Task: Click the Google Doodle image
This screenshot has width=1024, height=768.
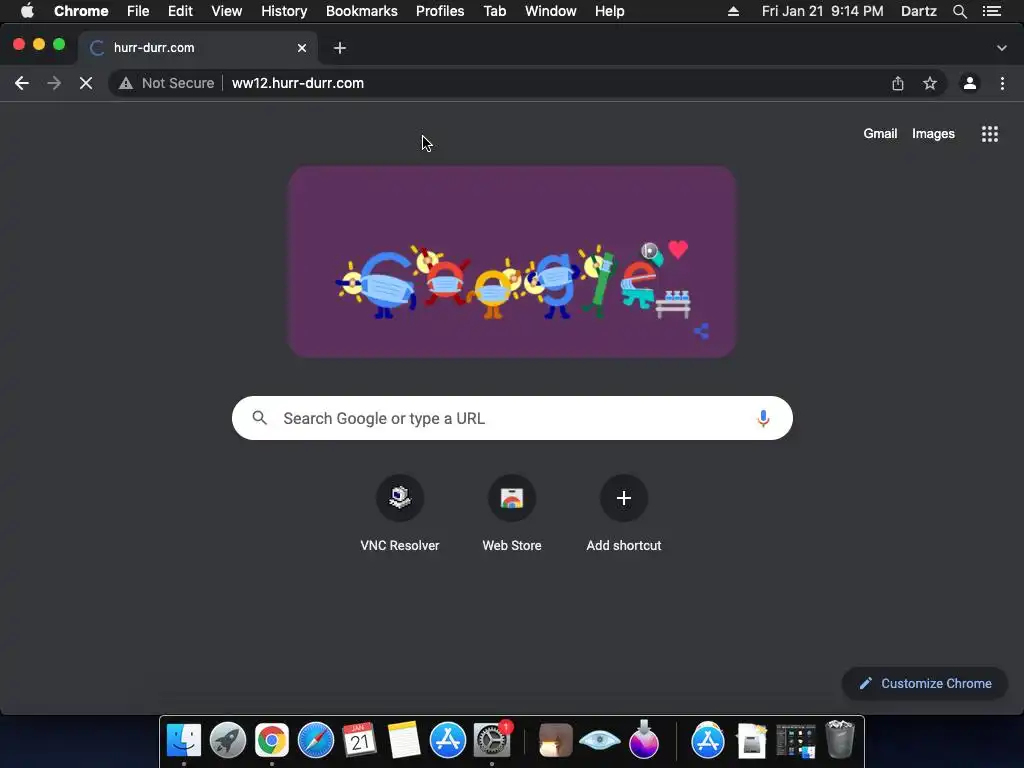Action: [x=512, y=261]
